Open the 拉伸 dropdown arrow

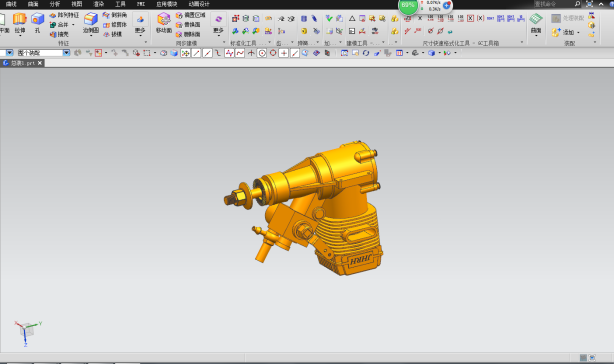pos(20,36)
